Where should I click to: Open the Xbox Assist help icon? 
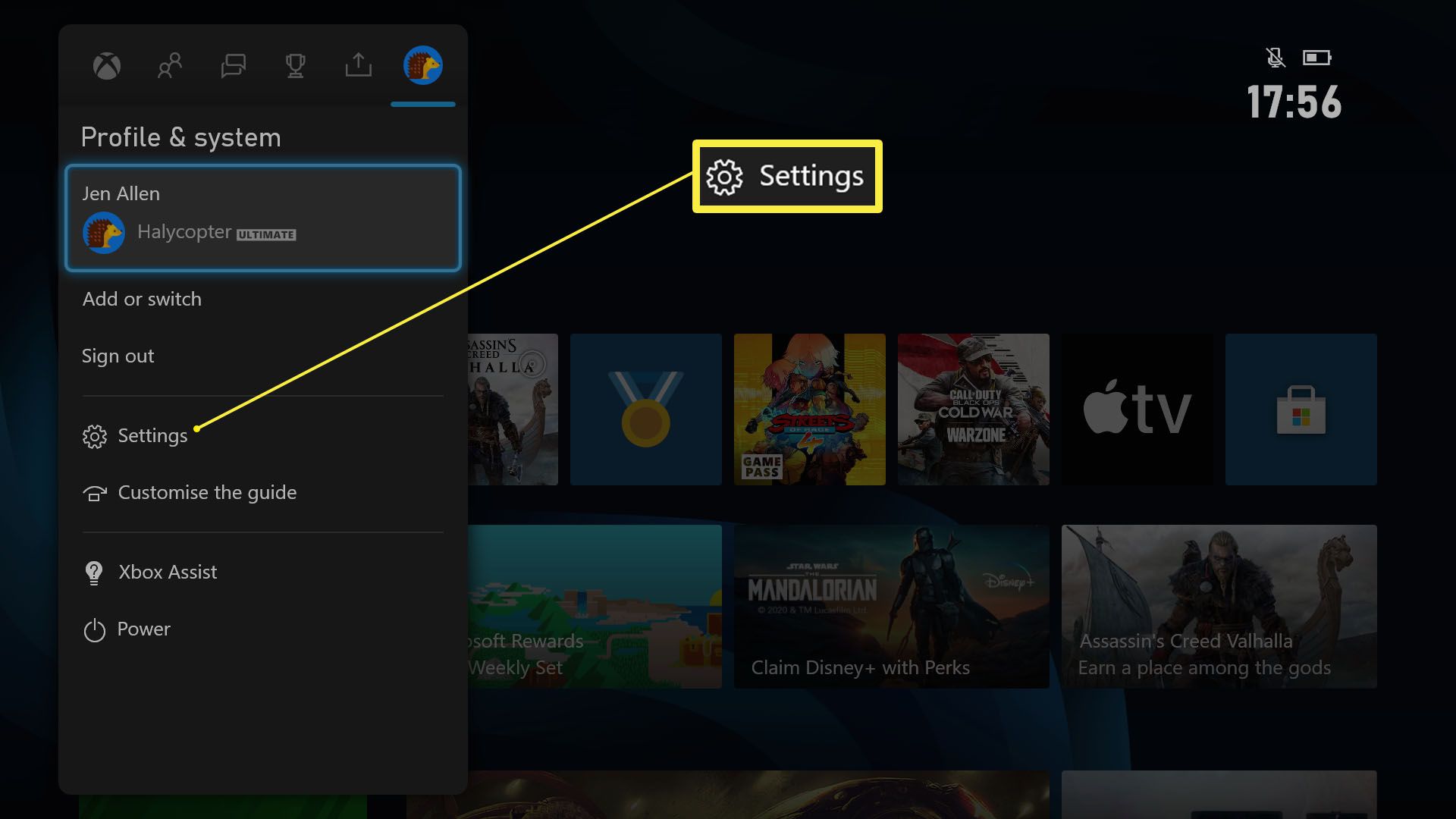pos(93,571)
